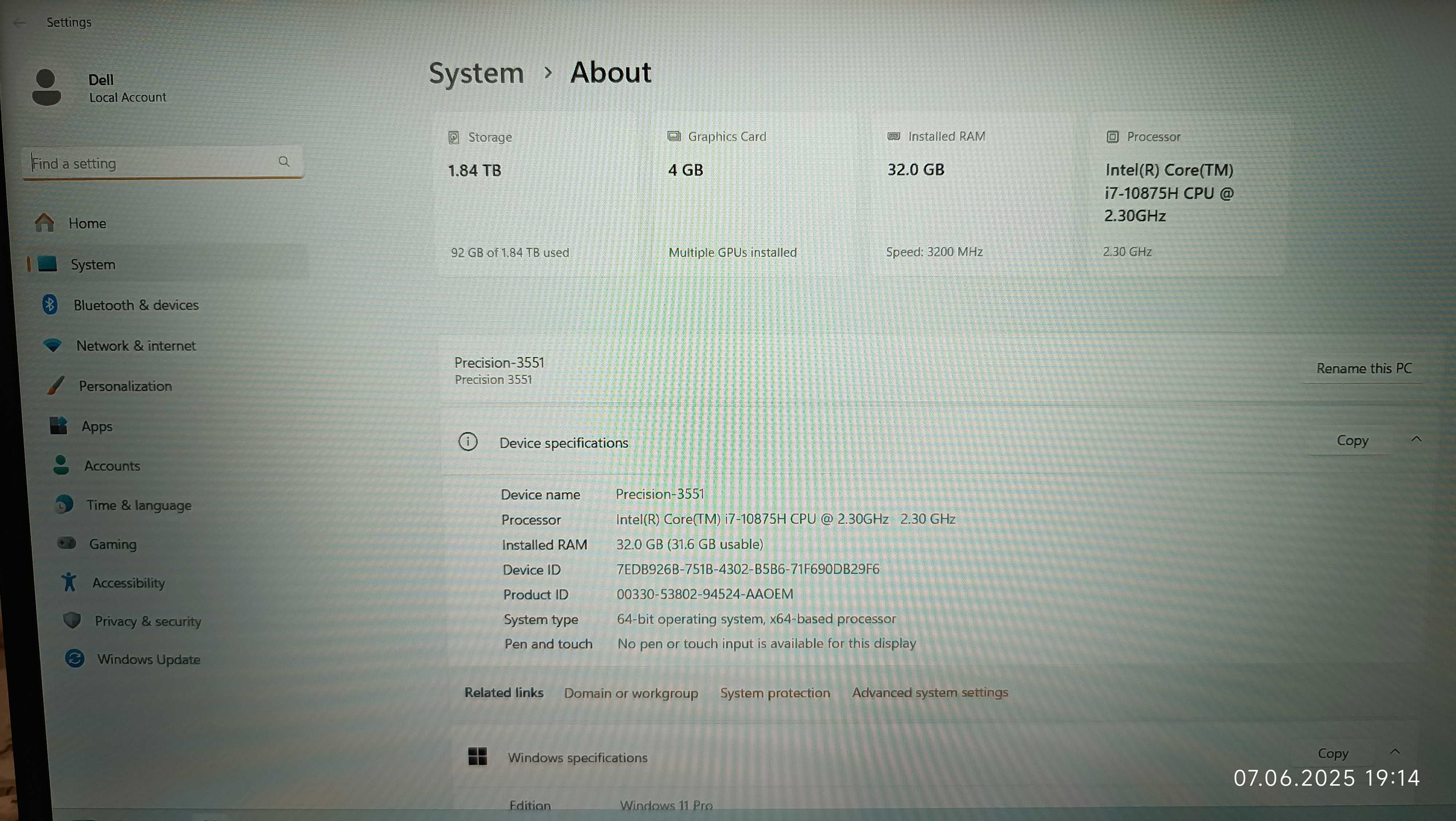Open Domain or workgroup link
This screenshot has height=821, width=1456.
pyautogui.click(x=631, y=693)
